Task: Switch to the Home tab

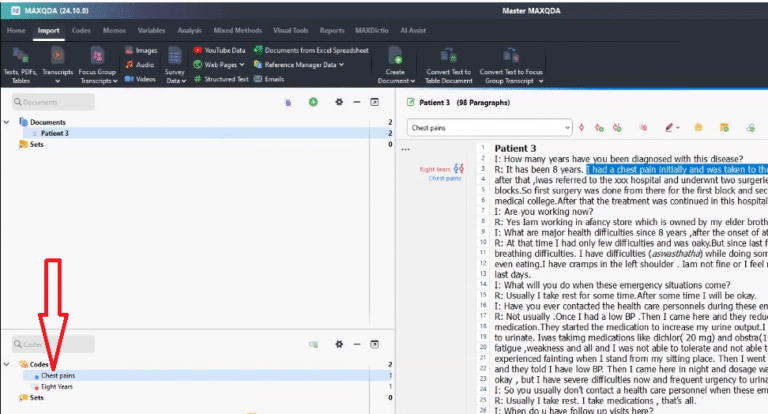Action: [16, 30]
